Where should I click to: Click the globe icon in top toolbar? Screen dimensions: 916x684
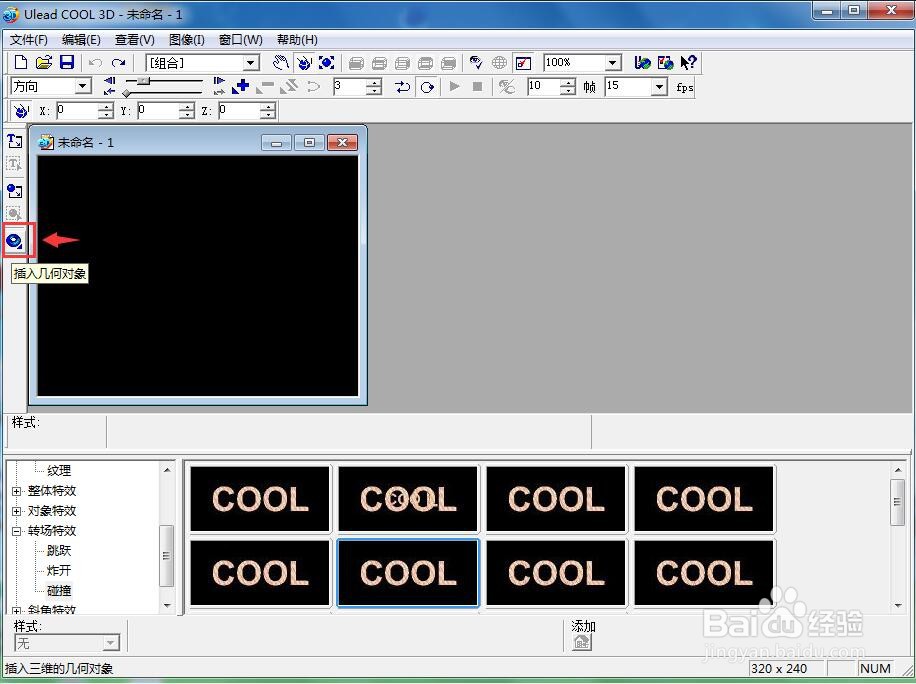point(499,63)
